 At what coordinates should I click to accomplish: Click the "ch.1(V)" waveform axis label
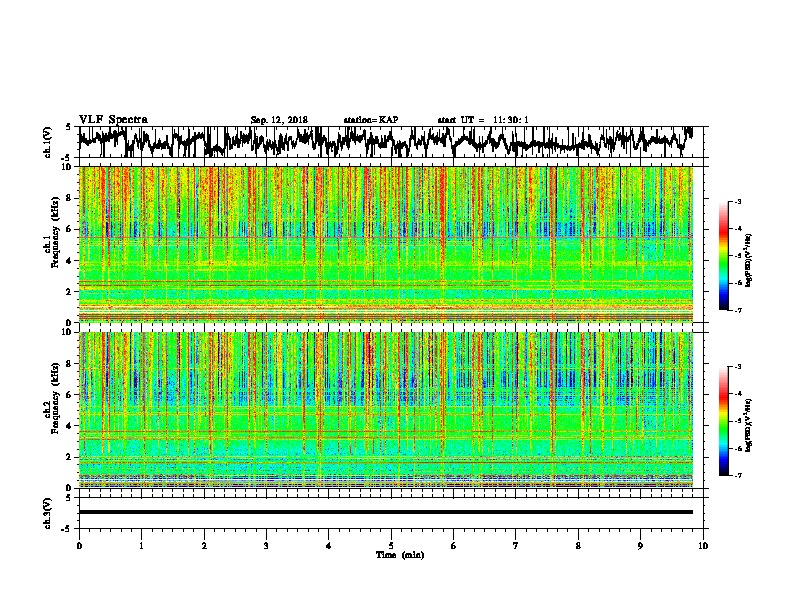48,142
